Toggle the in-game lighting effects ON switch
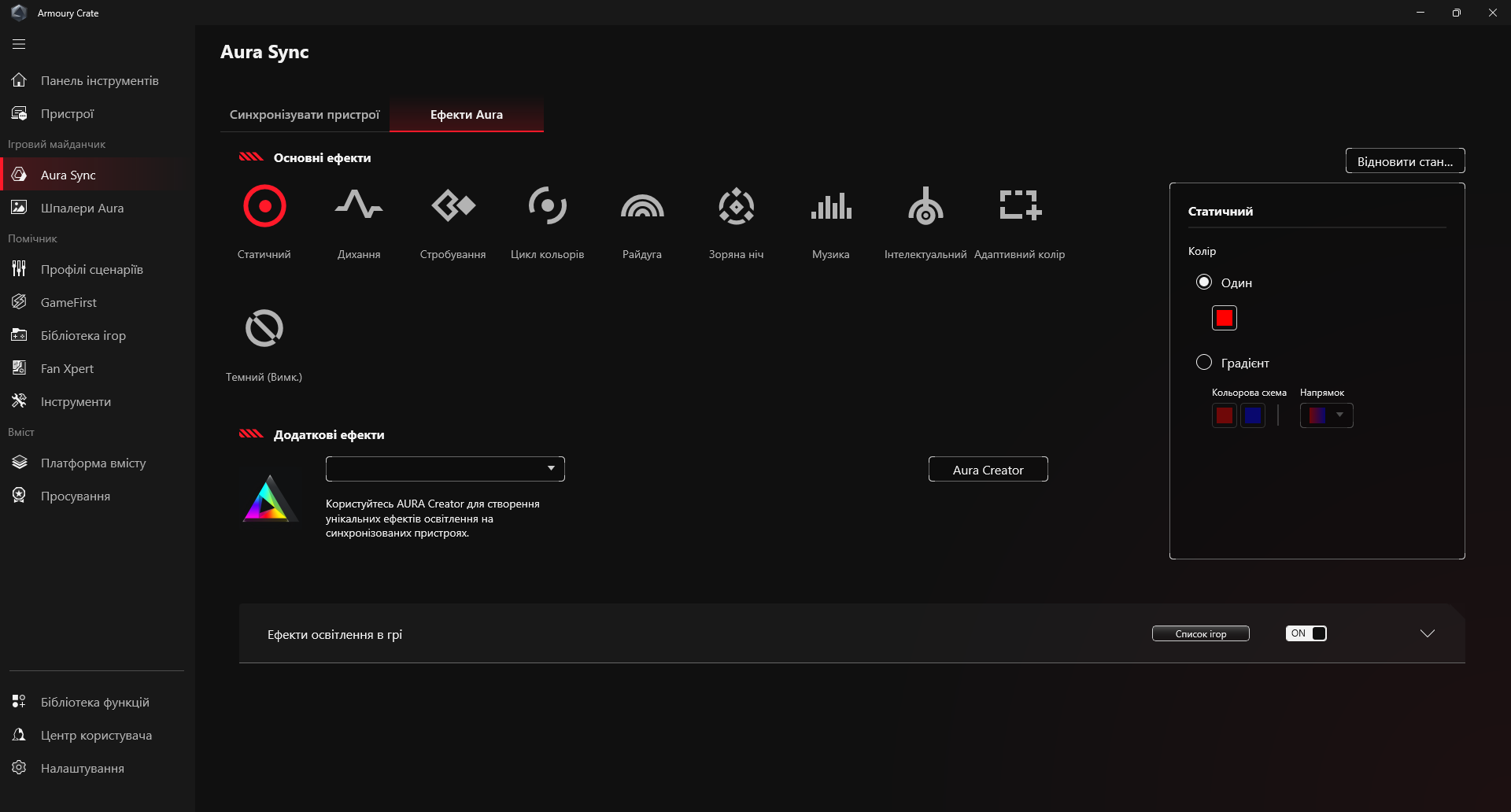The width and height of the screenshot is (1511, 812). point(1306,633)
